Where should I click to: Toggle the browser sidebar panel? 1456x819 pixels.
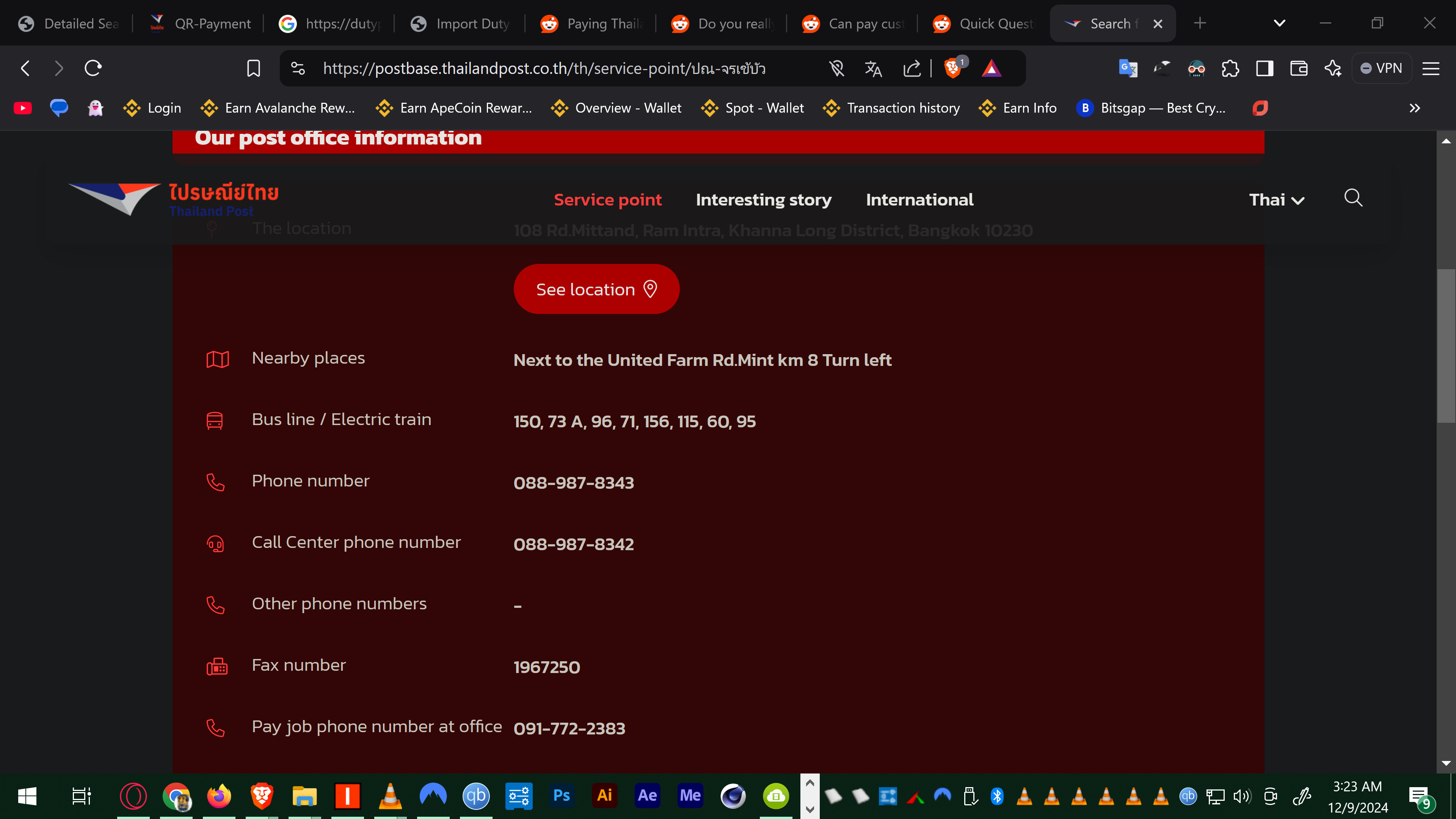[1265, 68]
